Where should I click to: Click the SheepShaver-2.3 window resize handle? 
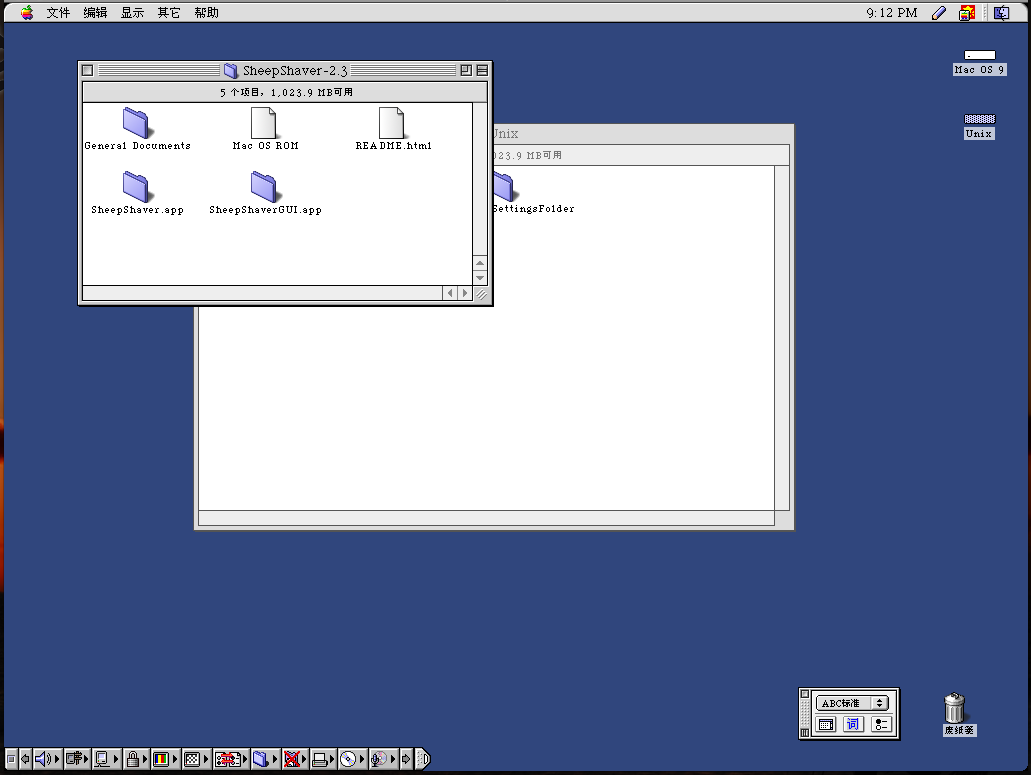481,294
